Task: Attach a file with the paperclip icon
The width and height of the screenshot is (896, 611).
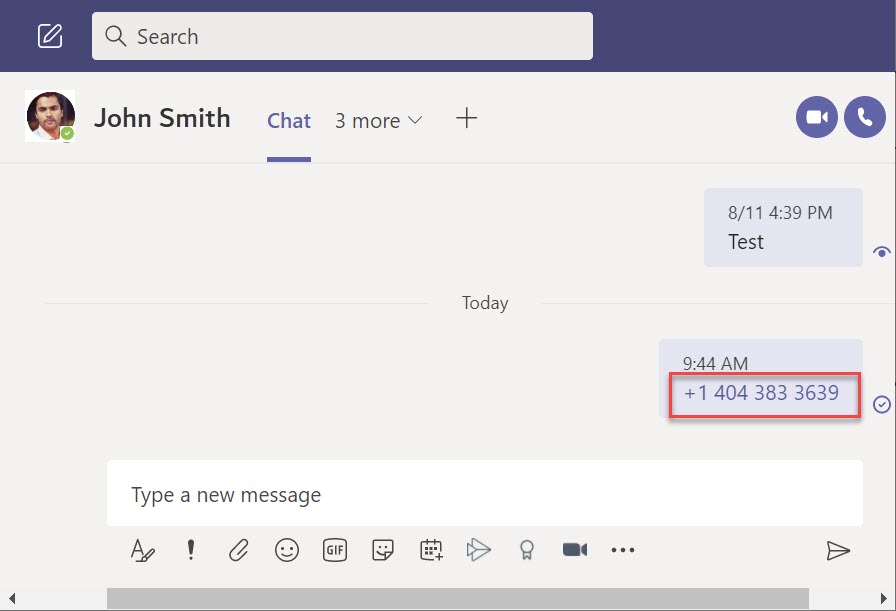Action: [x=238, y=550]
